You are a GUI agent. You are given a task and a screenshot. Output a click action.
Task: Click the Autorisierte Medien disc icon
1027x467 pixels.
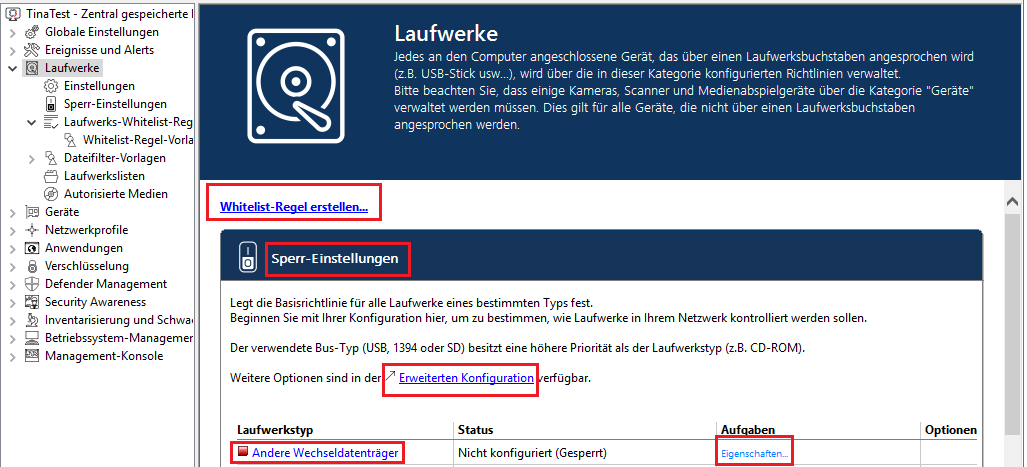click(51, 194)
